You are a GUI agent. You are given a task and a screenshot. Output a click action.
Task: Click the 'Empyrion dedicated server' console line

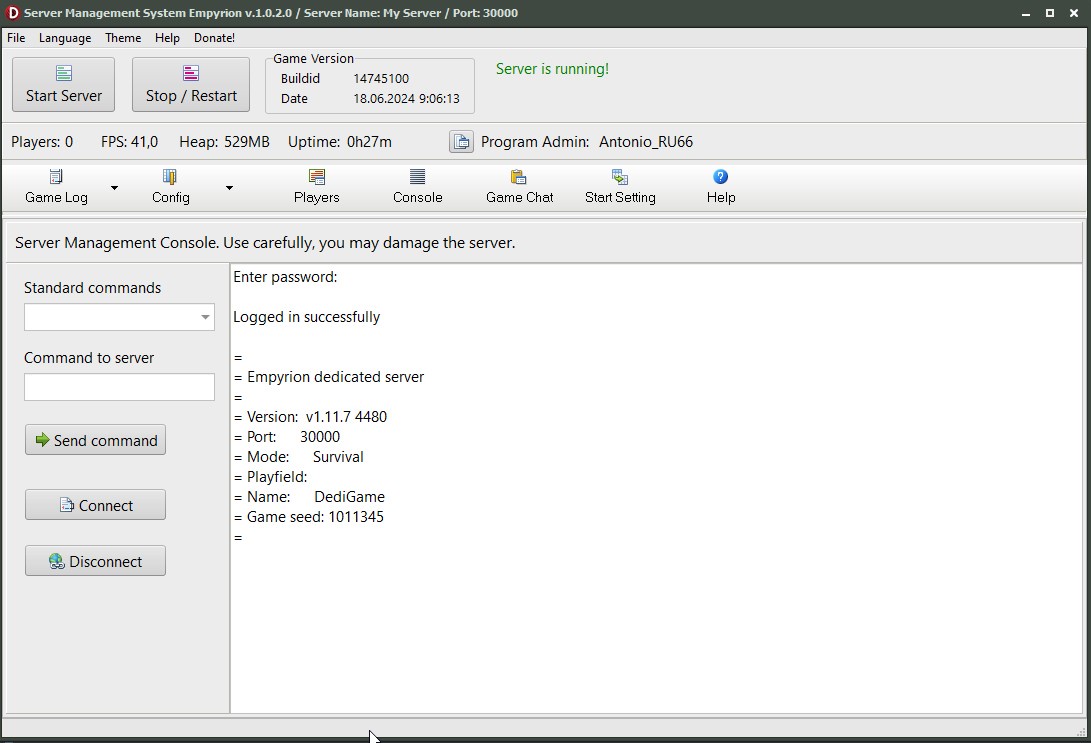(328, 377)
